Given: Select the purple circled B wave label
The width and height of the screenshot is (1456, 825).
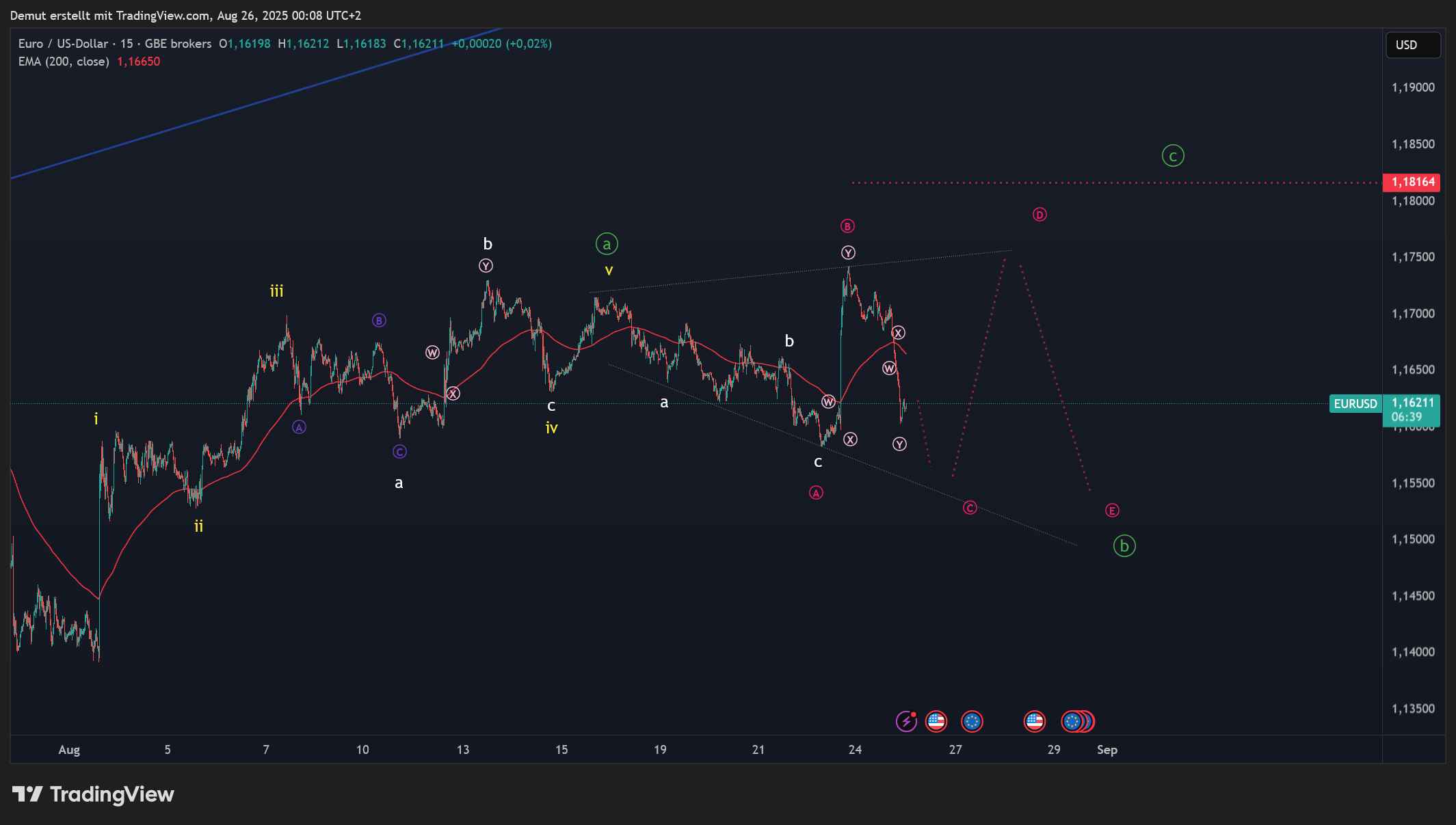Looking at the screenshot, I should click(379, 321).
